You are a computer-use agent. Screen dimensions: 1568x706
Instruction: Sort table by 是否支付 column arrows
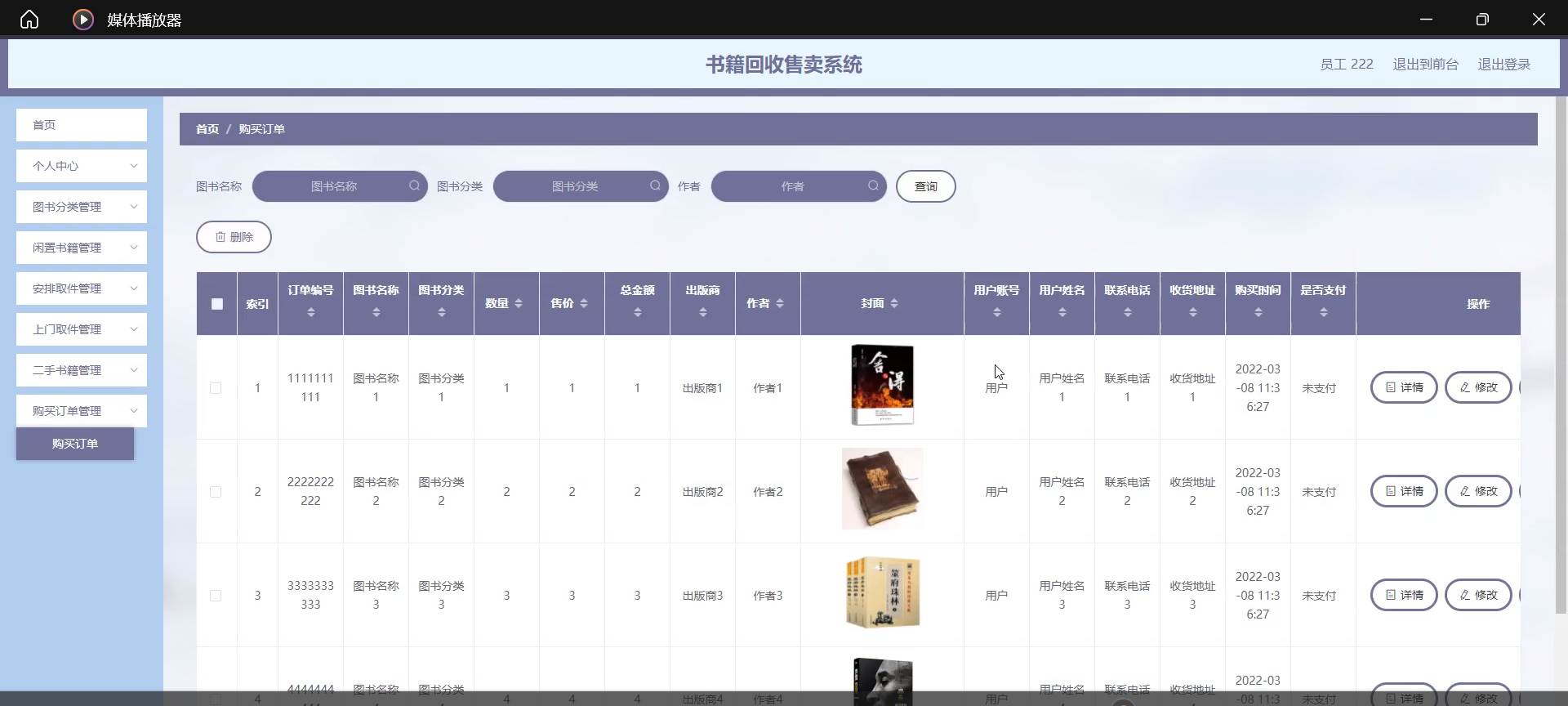coord(1323,312)
